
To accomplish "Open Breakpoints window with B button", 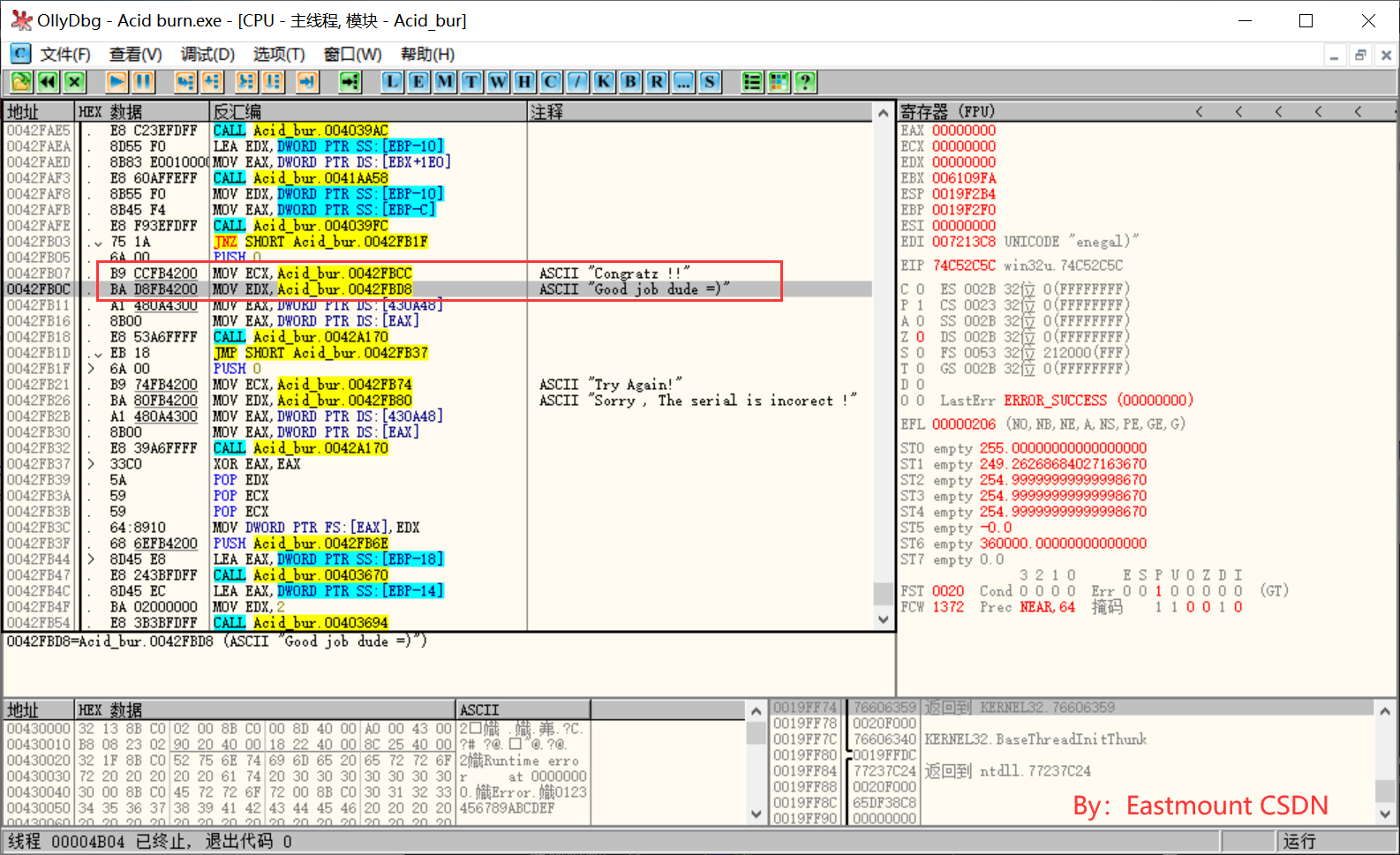I will (630, 82).
